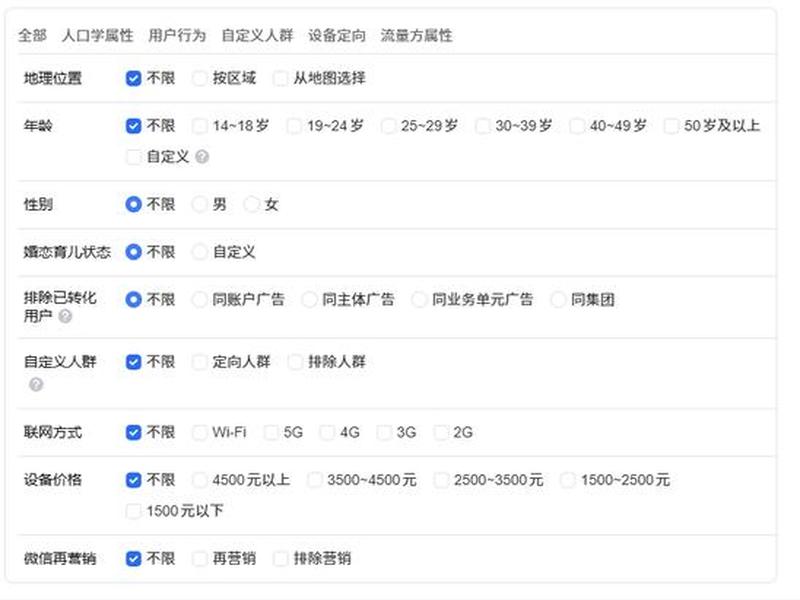Check 从地图选择 option

280,78
